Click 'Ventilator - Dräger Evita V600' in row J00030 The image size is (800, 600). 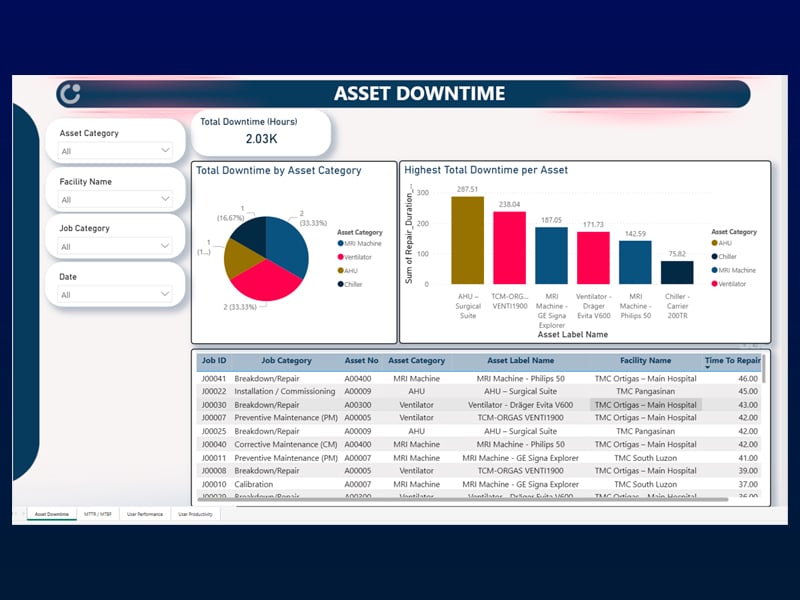[520, 405]
